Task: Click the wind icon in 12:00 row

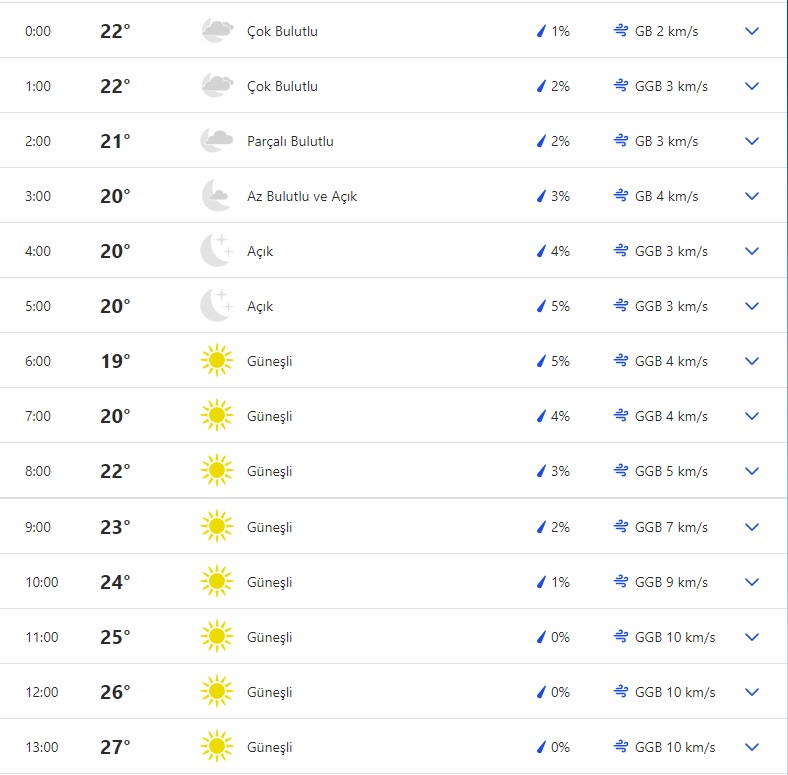Action: 621,692
